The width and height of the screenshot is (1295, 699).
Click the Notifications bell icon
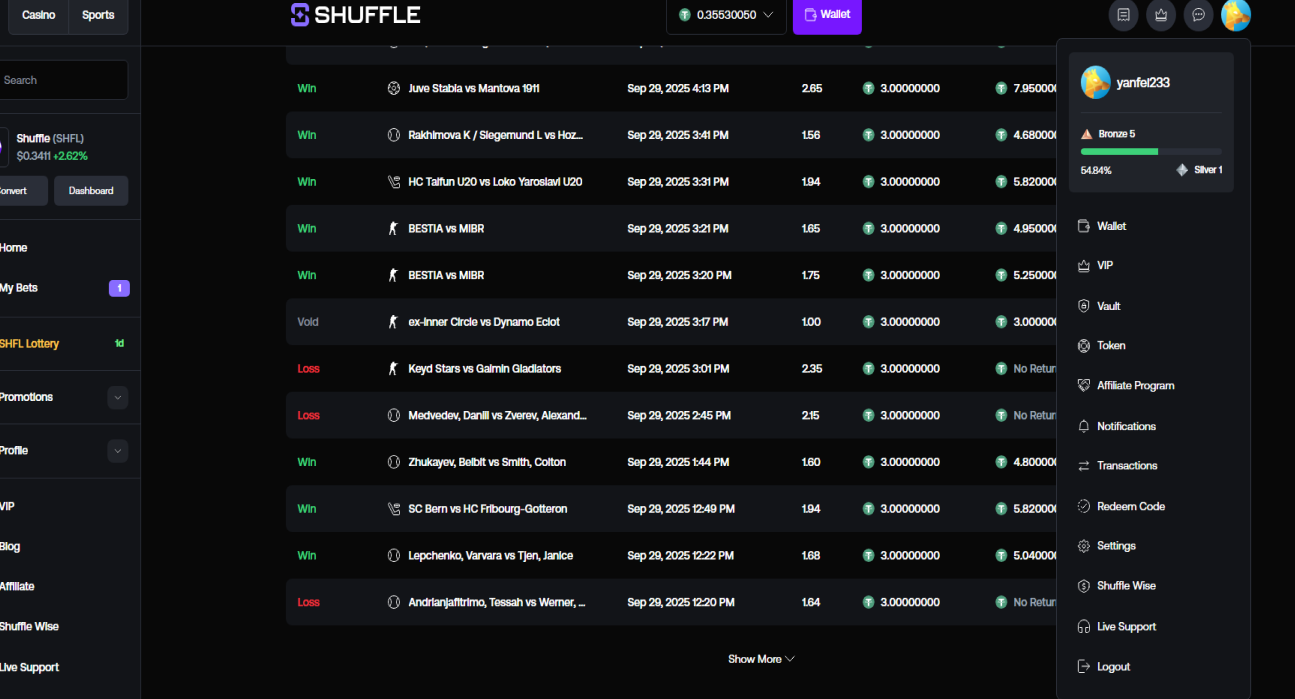click(1083, 426)
